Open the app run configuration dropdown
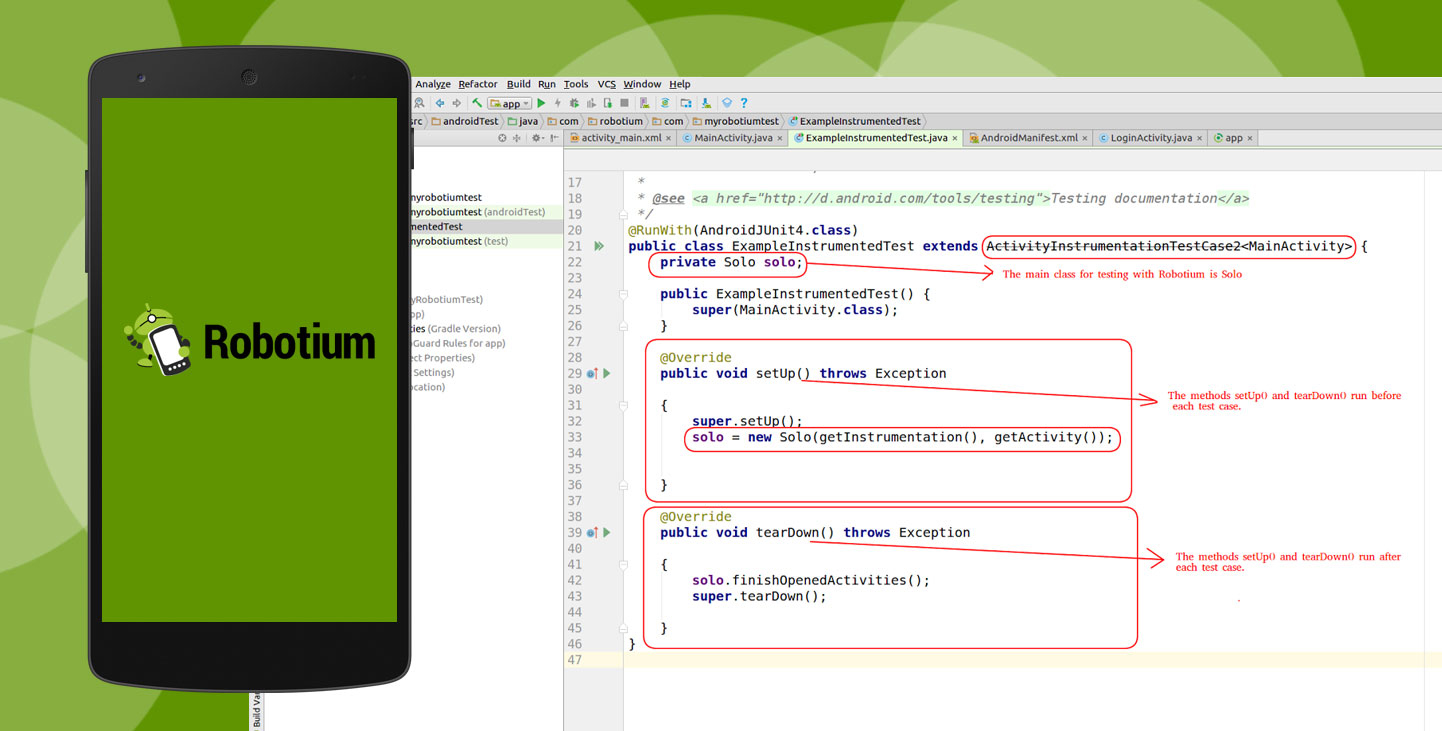This screenshot has width=1442, height=731. (509, 103)
